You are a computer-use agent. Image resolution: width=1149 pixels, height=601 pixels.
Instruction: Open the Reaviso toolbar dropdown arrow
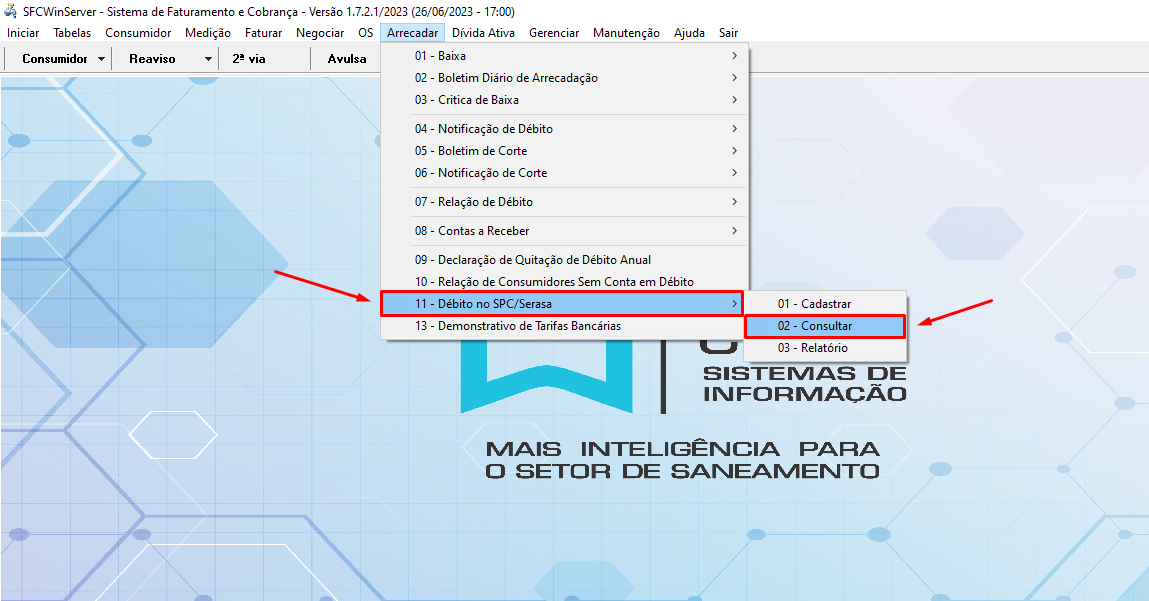(x=208, y=59)
